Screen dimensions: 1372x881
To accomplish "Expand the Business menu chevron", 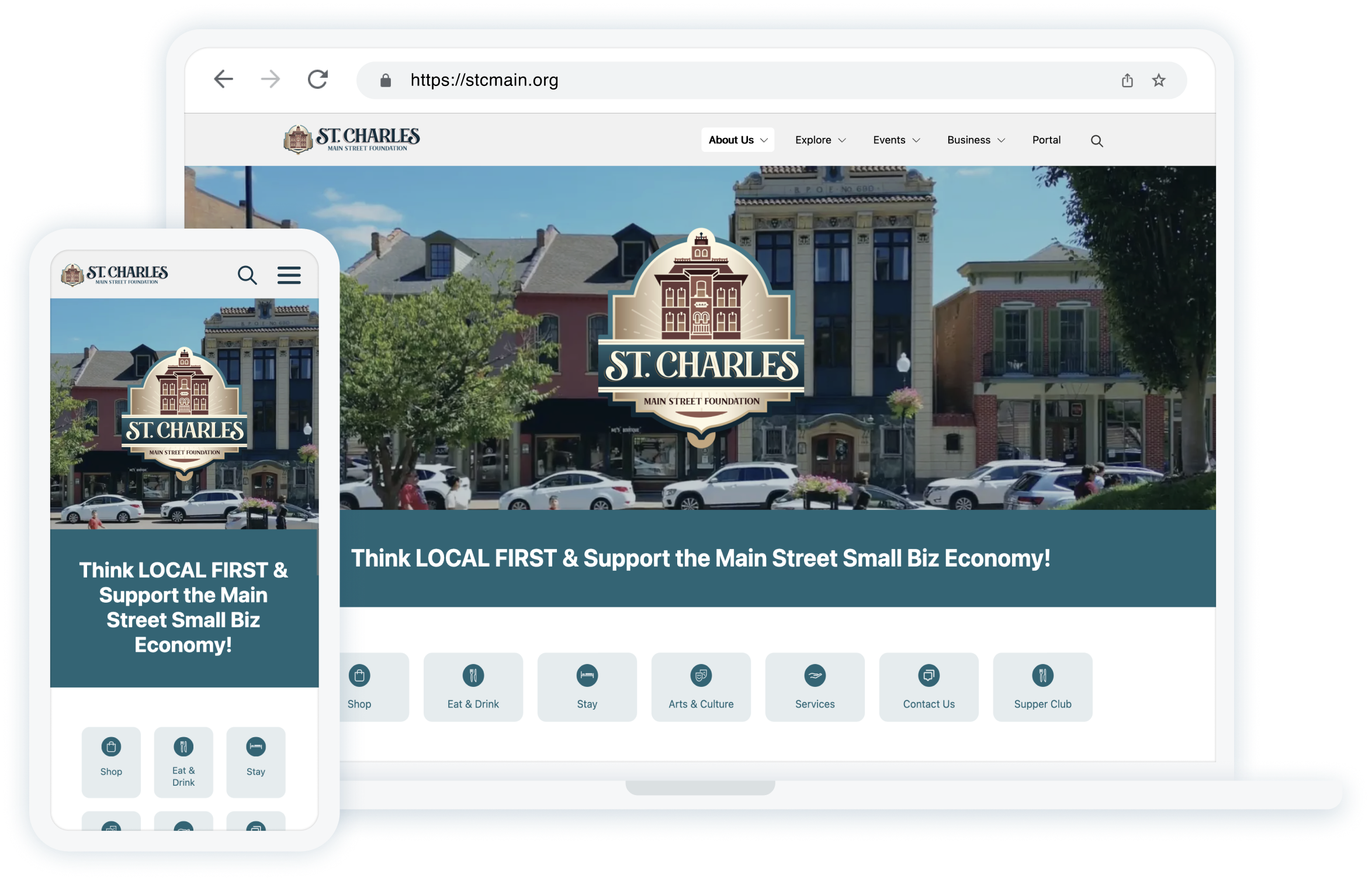I will tap(1001, 140).
